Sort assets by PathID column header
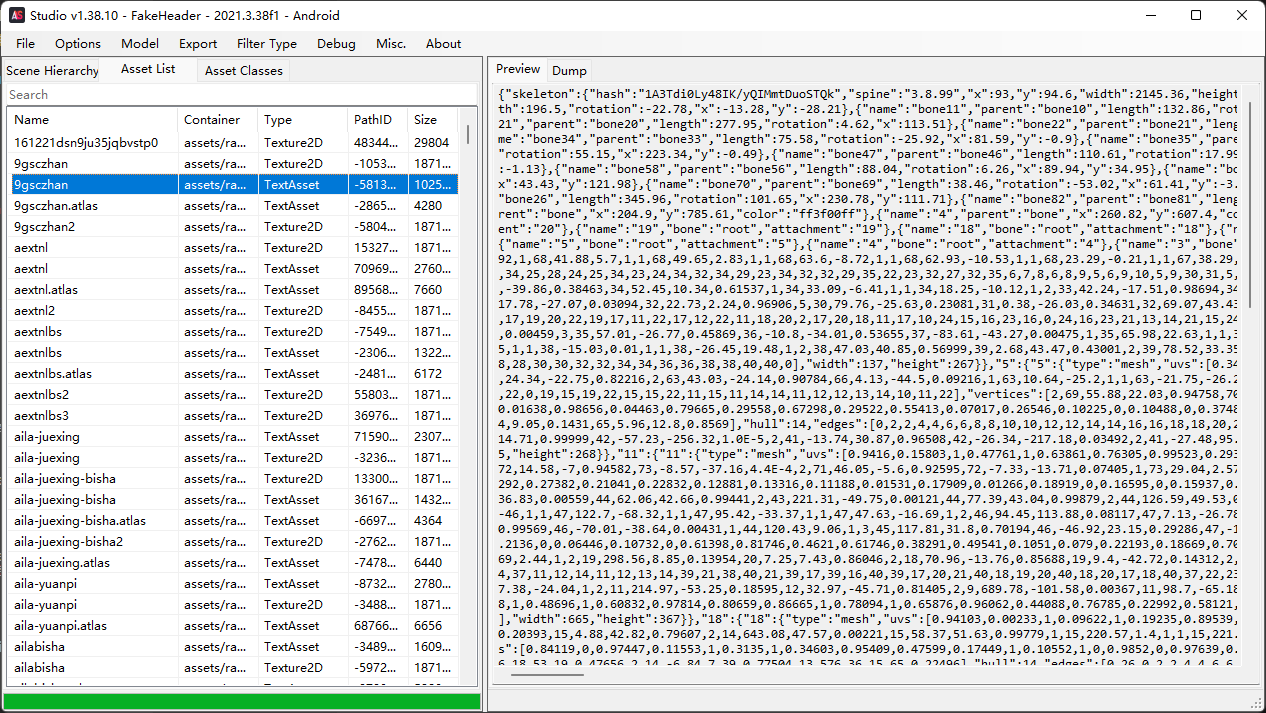Screen dimensions: 1266x713 378,119
